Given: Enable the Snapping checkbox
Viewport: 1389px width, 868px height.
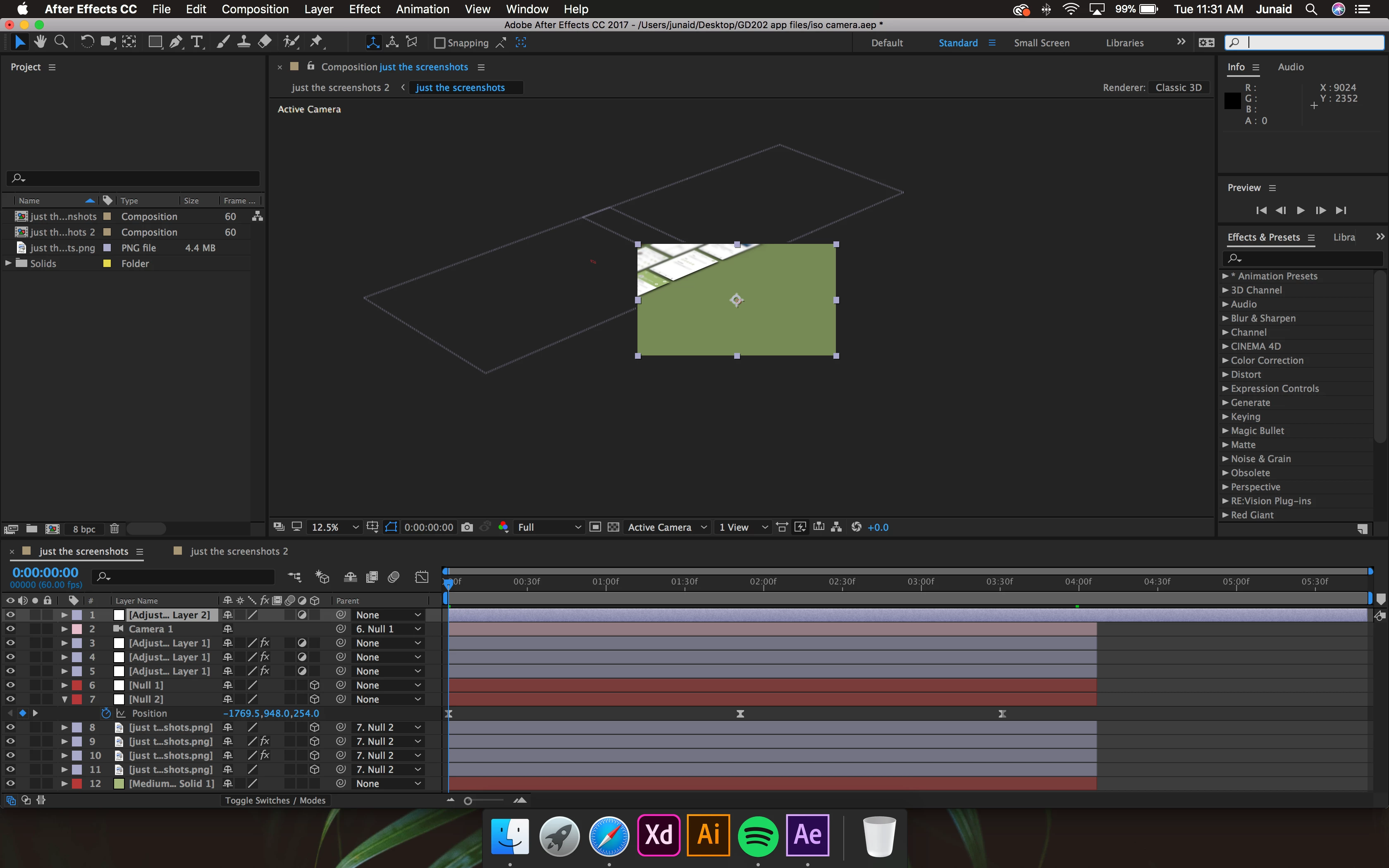Looking at the screenshot, I should pyautogui.click(x=440, y=43).
